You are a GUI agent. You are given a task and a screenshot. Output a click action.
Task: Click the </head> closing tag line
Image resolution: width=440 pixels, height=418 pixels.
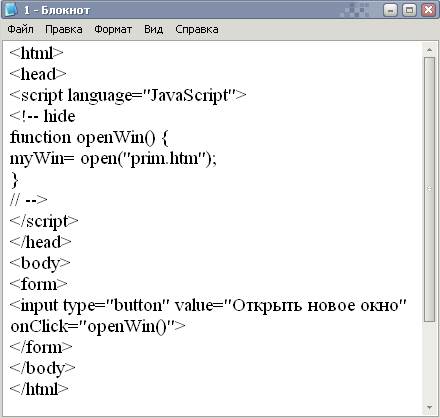pos(40,242)
